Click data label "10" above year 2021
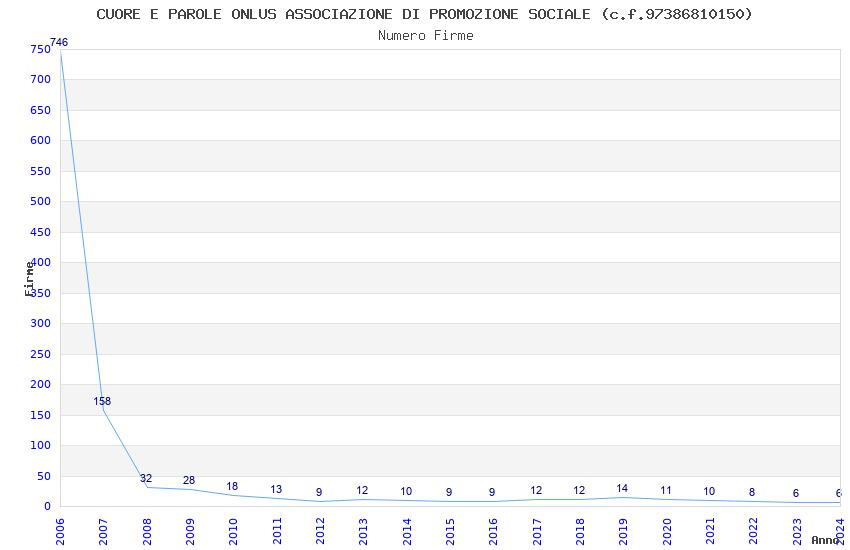 (709, 491)
